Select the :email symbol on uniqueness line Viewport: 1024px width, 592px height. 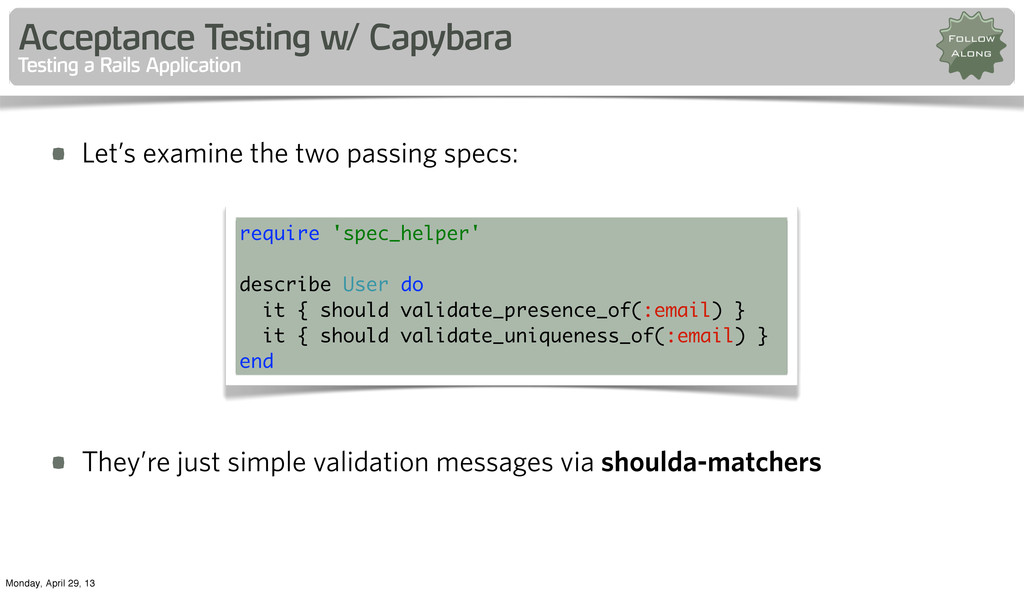pos(699,335)
